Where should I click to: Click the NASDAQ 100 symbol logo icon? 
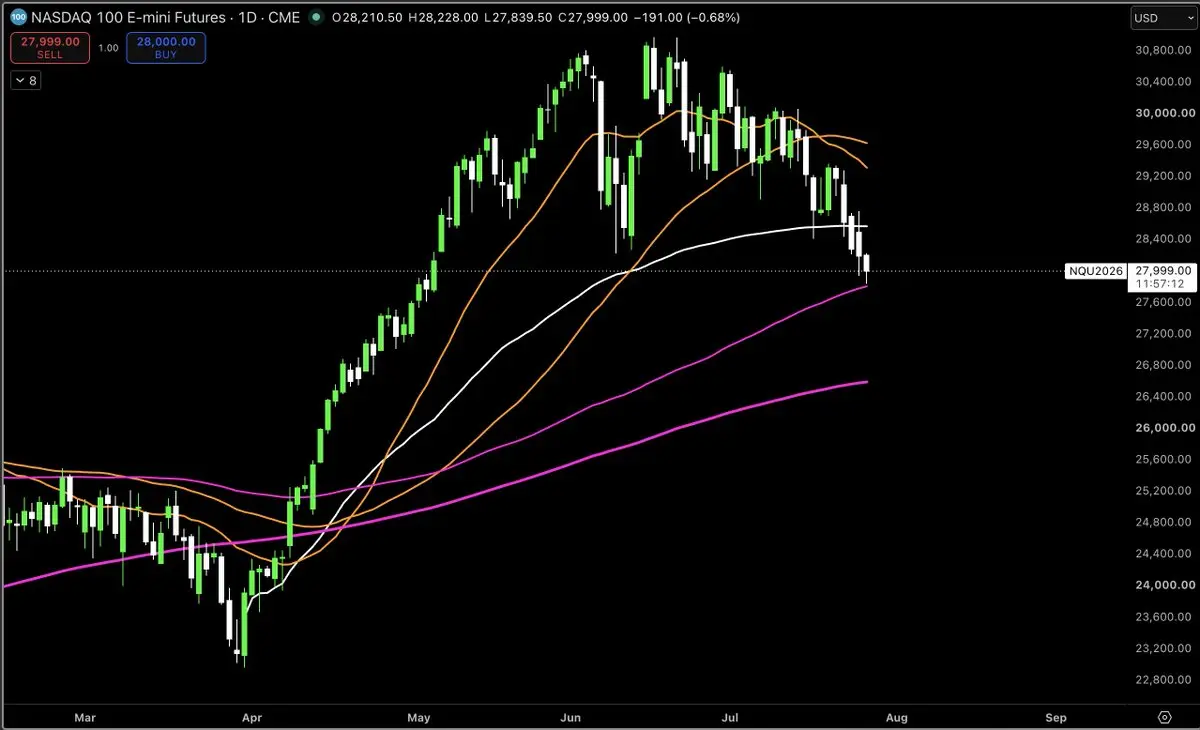[x=19, y=18]
